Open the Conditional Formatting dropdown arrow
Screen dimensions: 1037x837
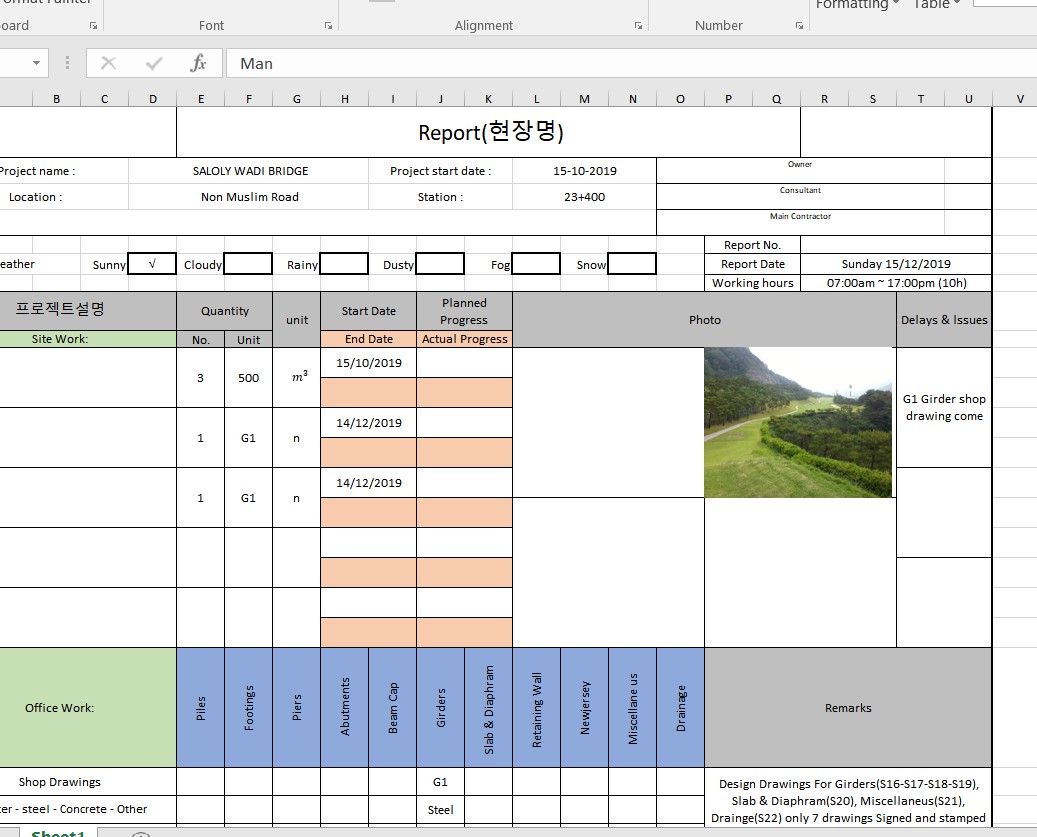[895, 3]
